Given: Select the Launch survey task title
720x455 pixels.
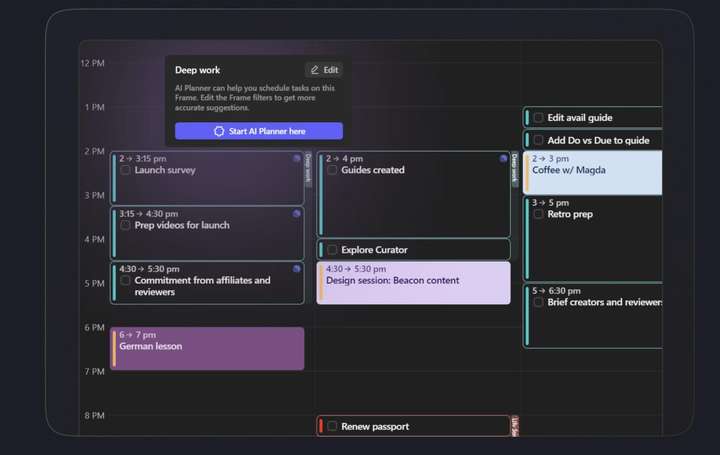Looking at the screenshot, I should pyautogui.click(x=165, y=170).
